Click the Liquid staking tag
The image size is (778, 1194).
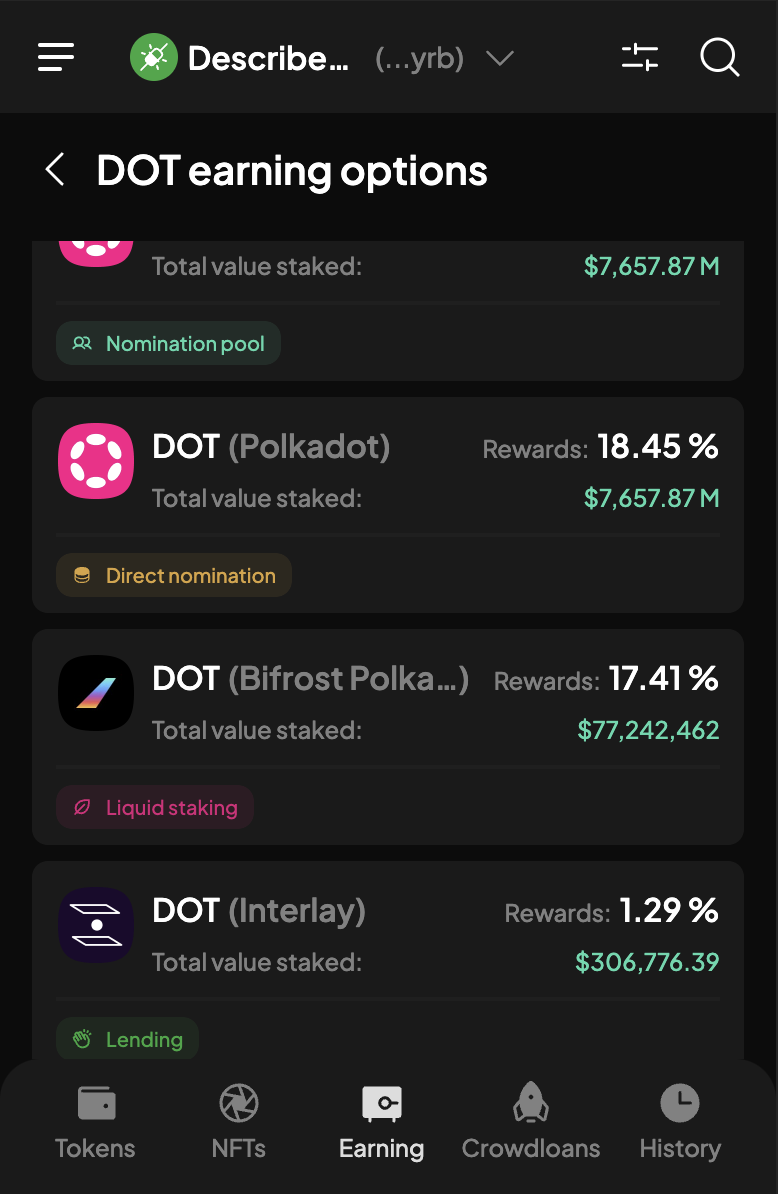coord(155,807)
